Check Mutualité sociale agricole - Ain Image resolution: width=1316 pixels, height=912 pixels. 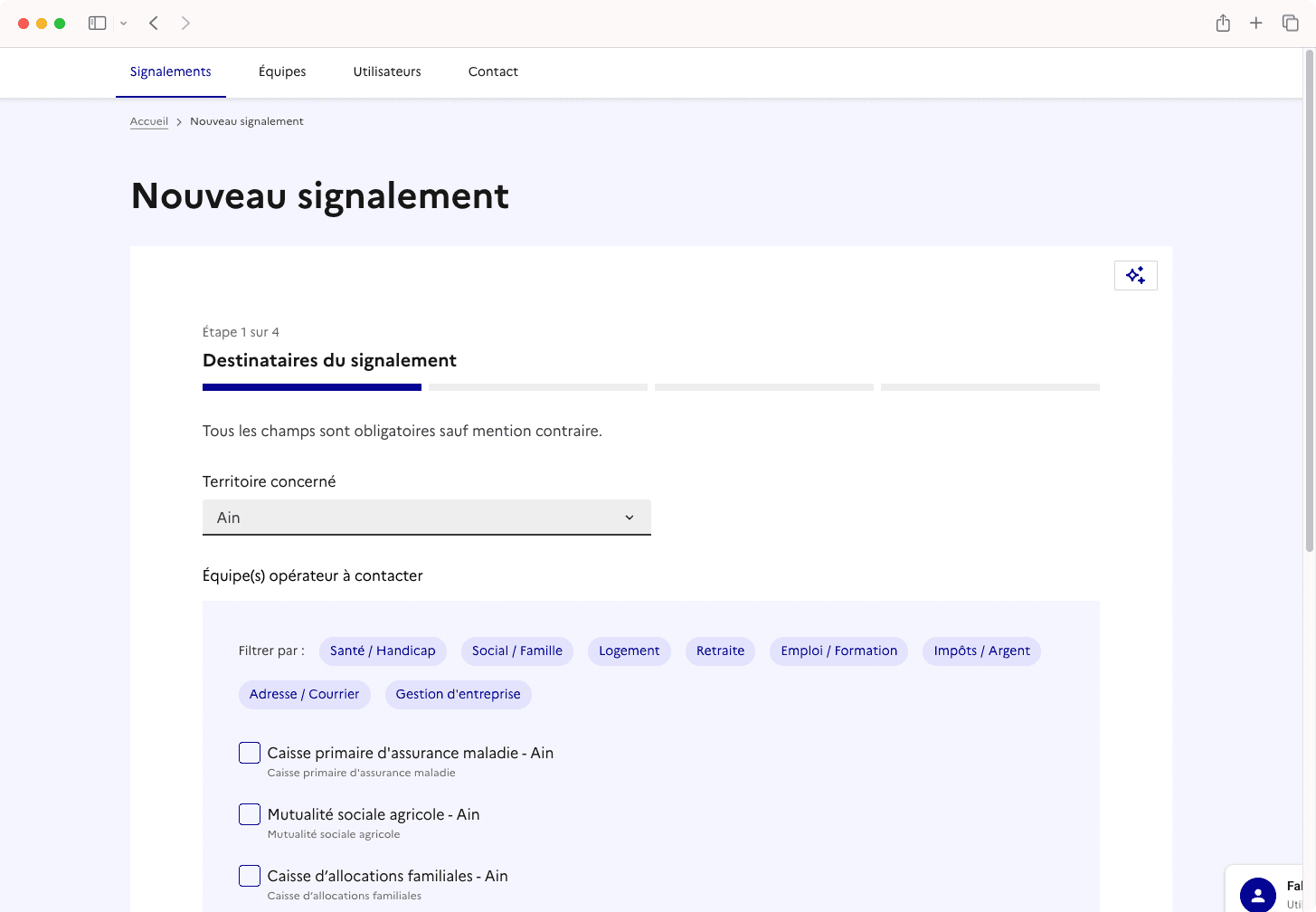pos(249,813)
